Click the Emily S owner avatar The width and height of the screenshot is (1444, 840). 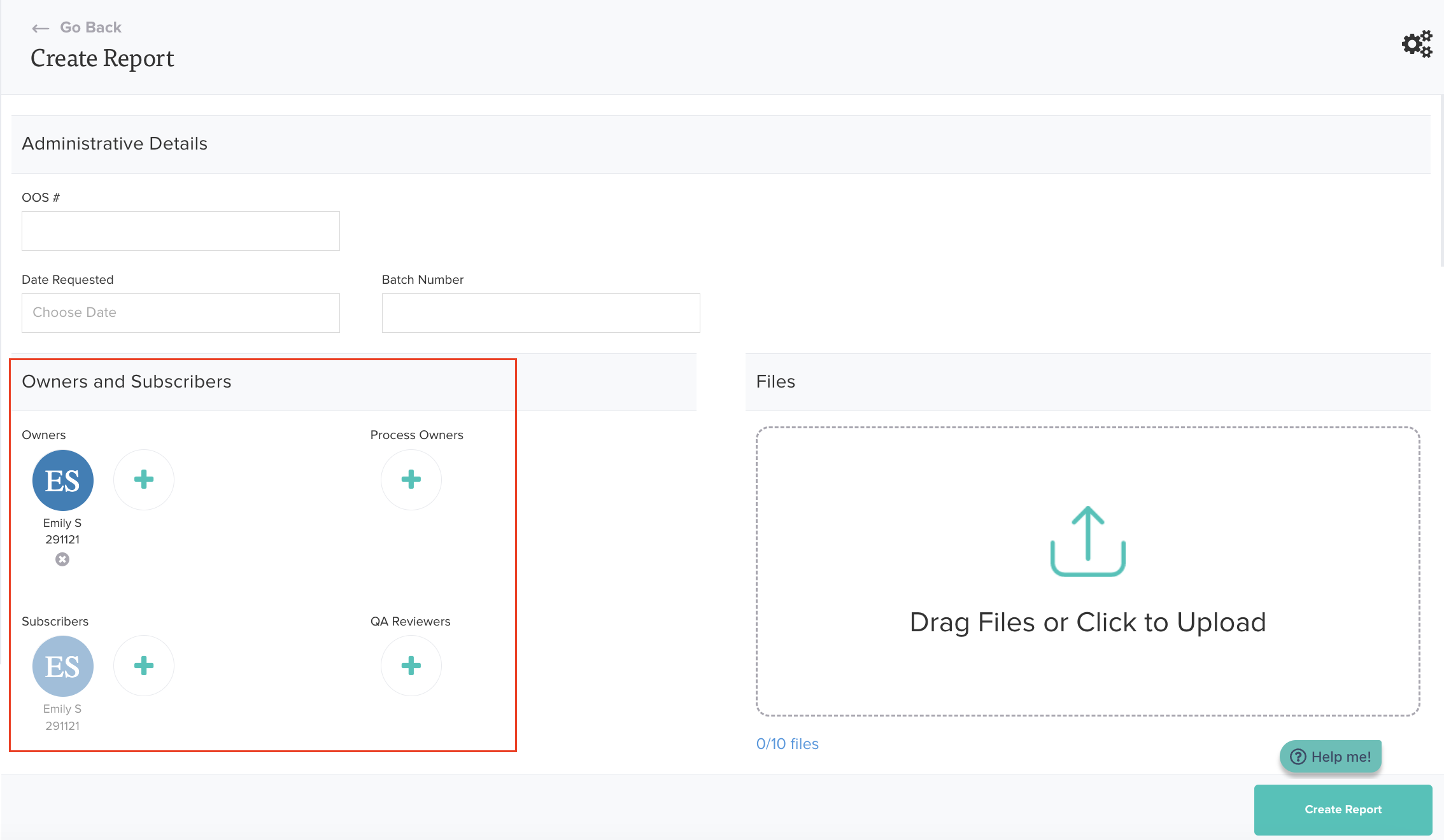(62, 480)
